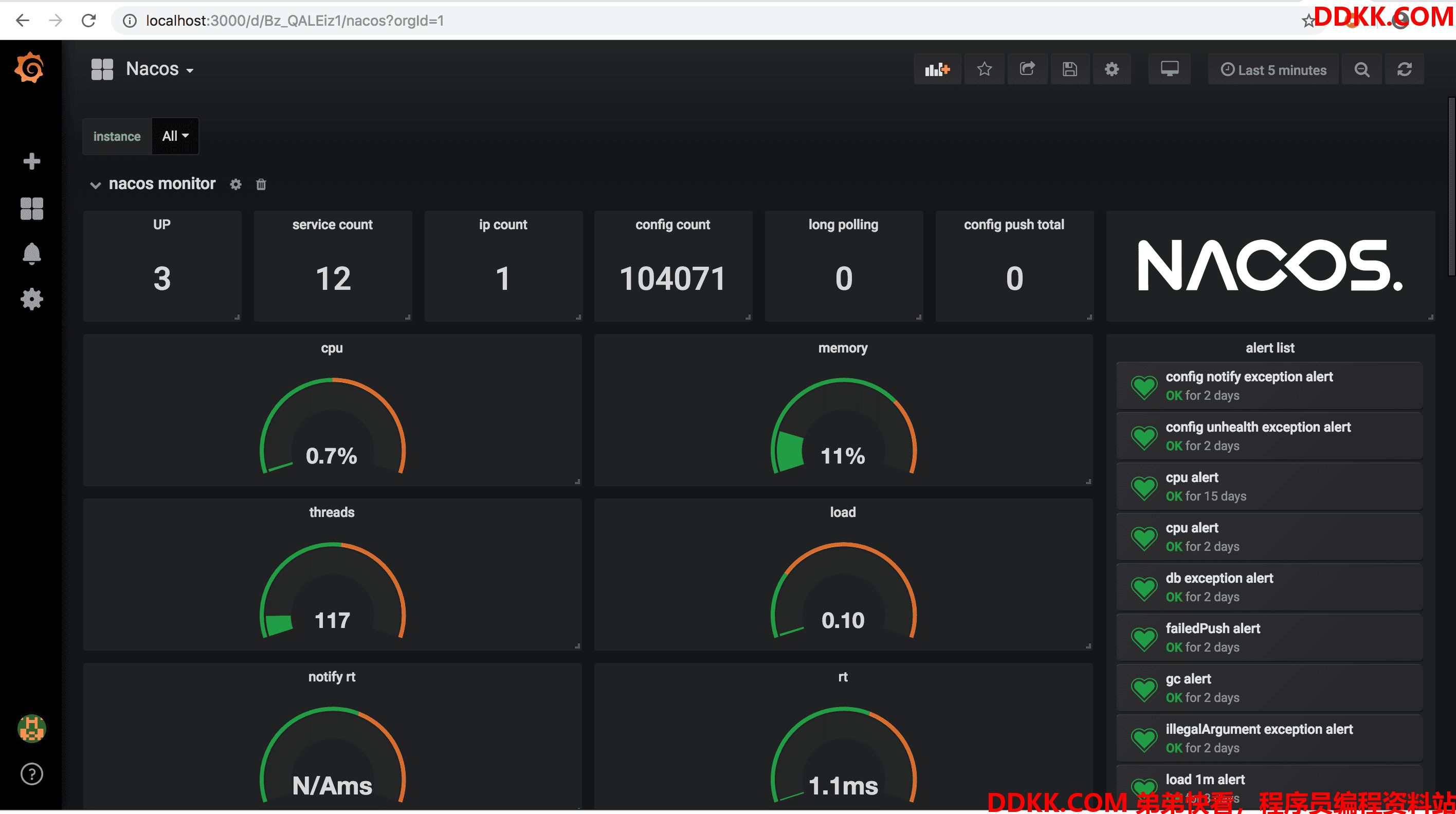This screenshot has width=1456, height=814.
Task: View site information icon in address bar
Action: click(x=130, y=21)
